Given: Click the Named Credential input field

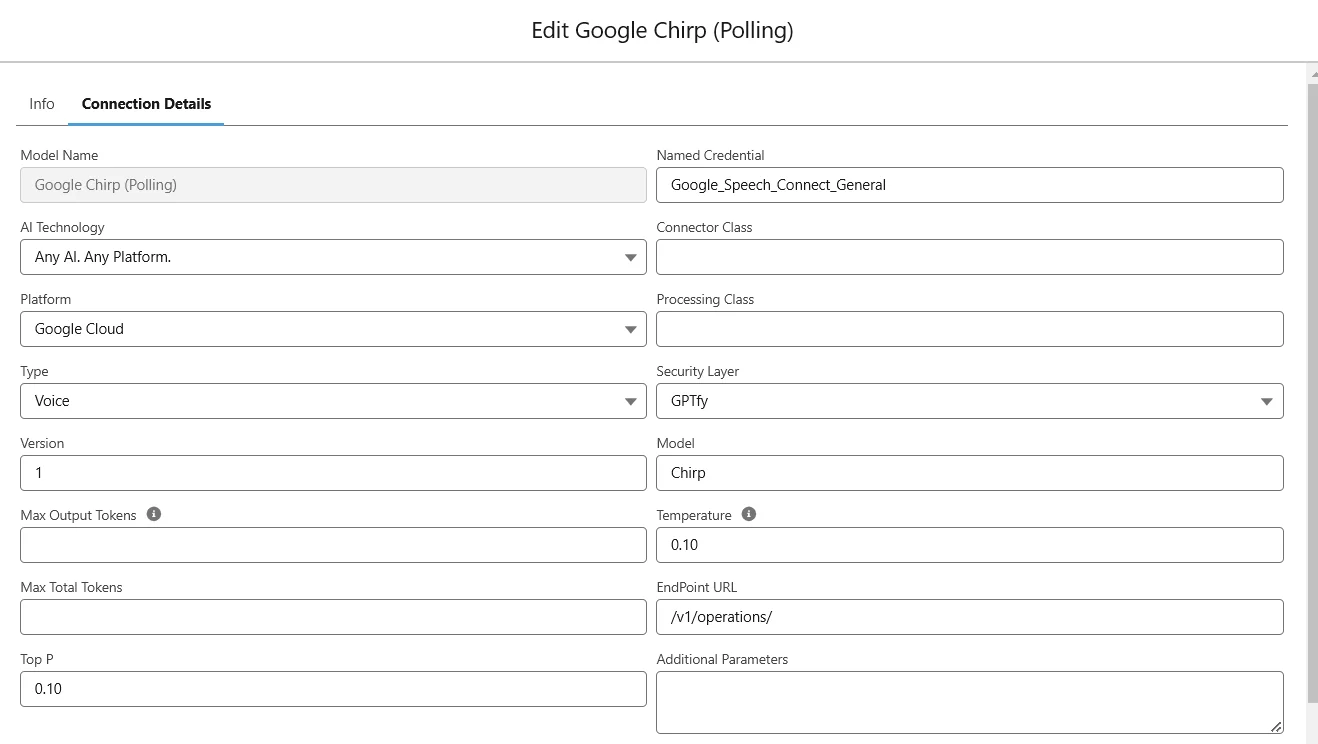Looking at the screenshot, I should (969, 185).
